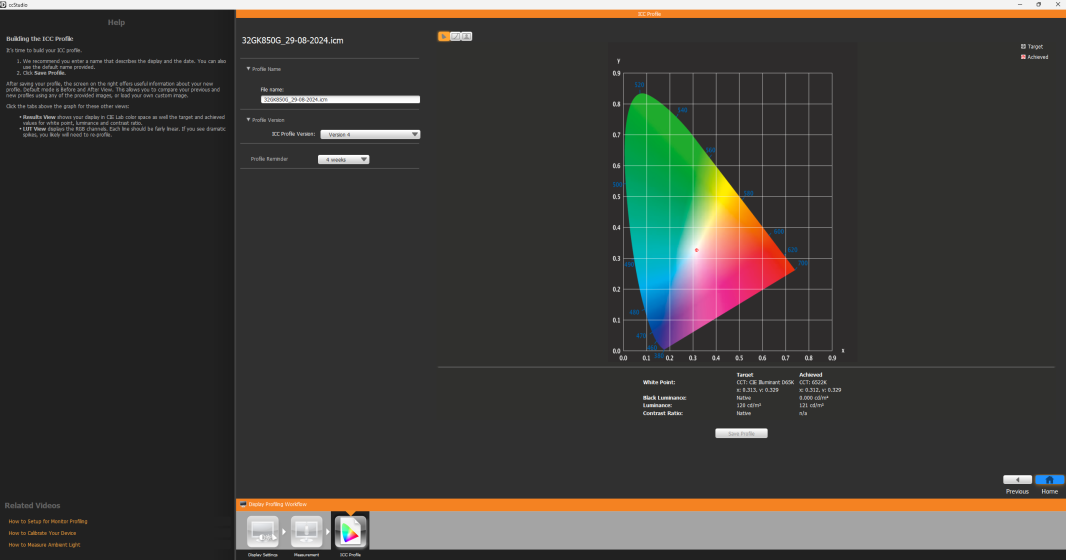Screen dimensions: 1066x560
Task: Click the achieved luminance 121 cd/m² value
Action: pyautogui.click(x=811, y=405)
